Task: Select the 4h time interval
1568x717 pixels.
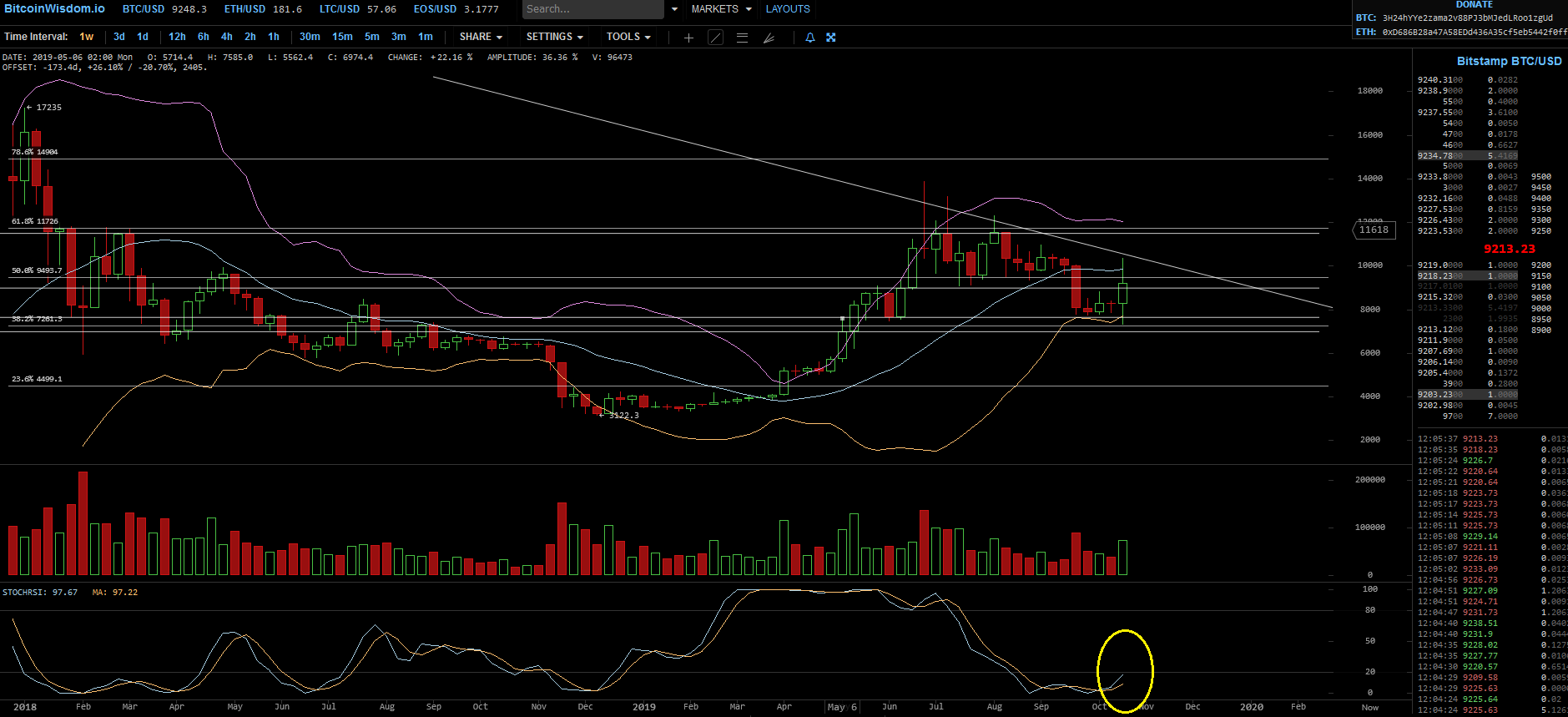Action: coord(227,37)
